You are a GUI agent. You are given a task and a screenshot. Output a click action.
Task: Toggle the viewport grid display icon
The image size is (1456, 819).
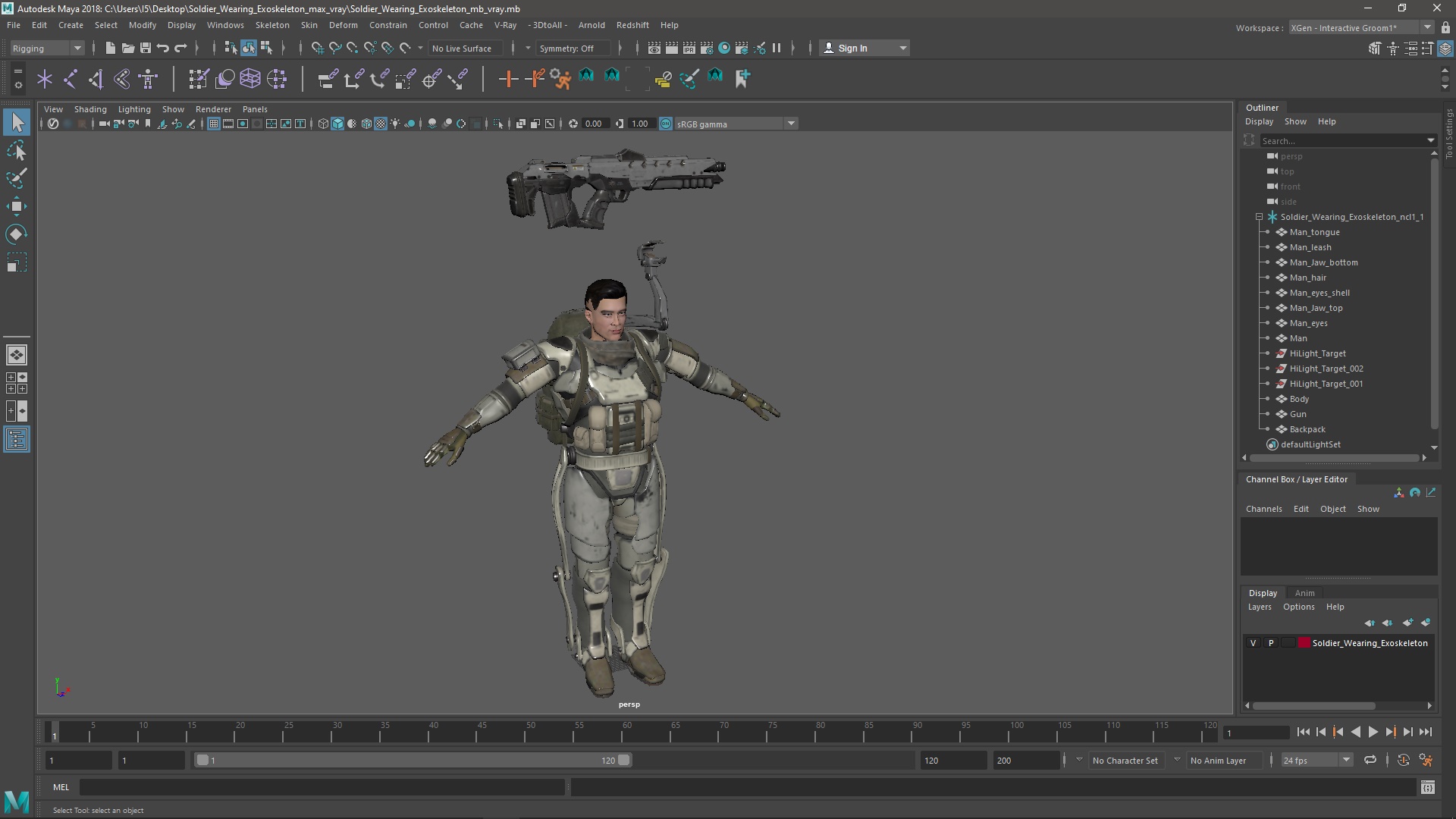coord(214,124)
